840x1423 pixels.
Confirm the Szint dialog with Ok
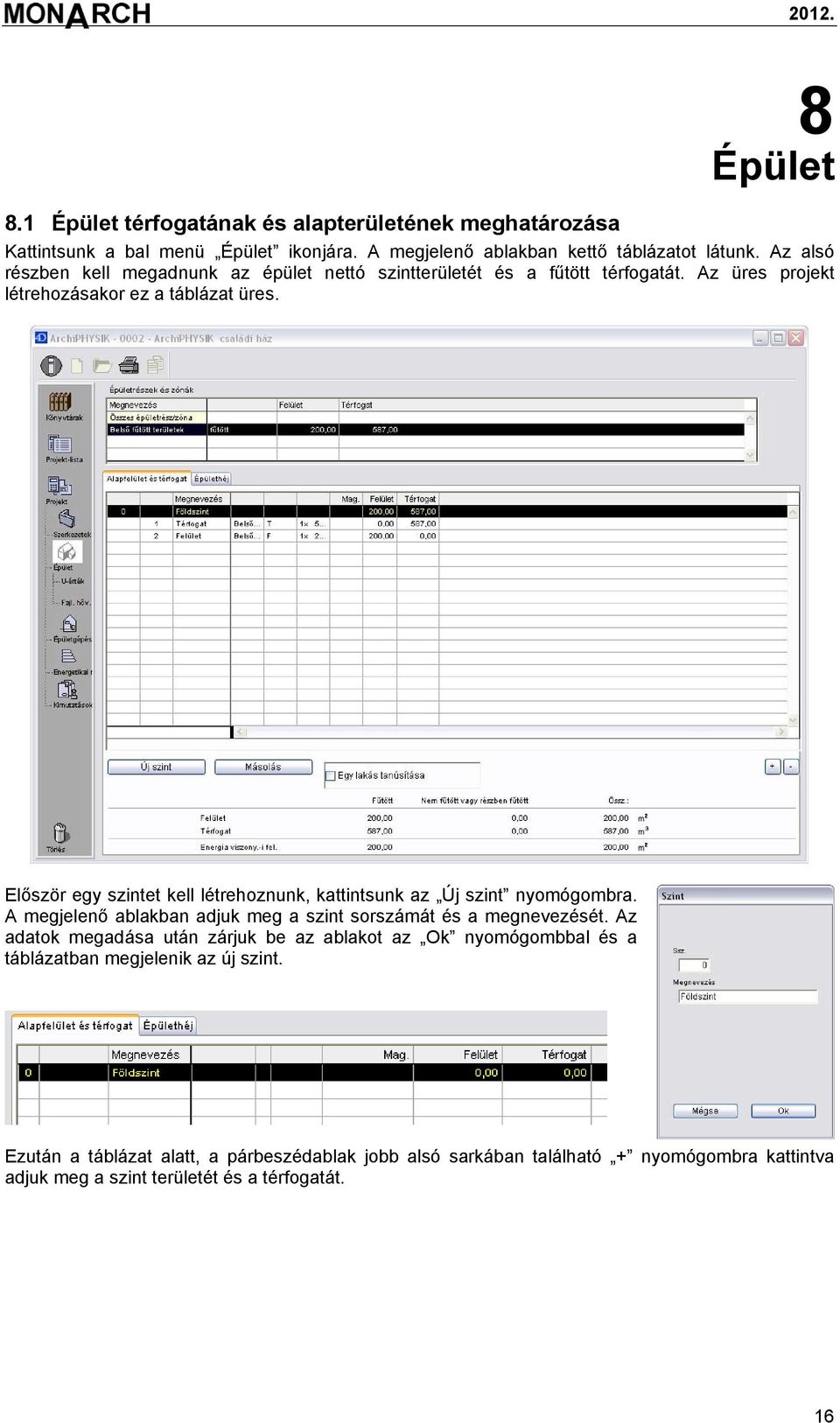(x=783, y=1111)
